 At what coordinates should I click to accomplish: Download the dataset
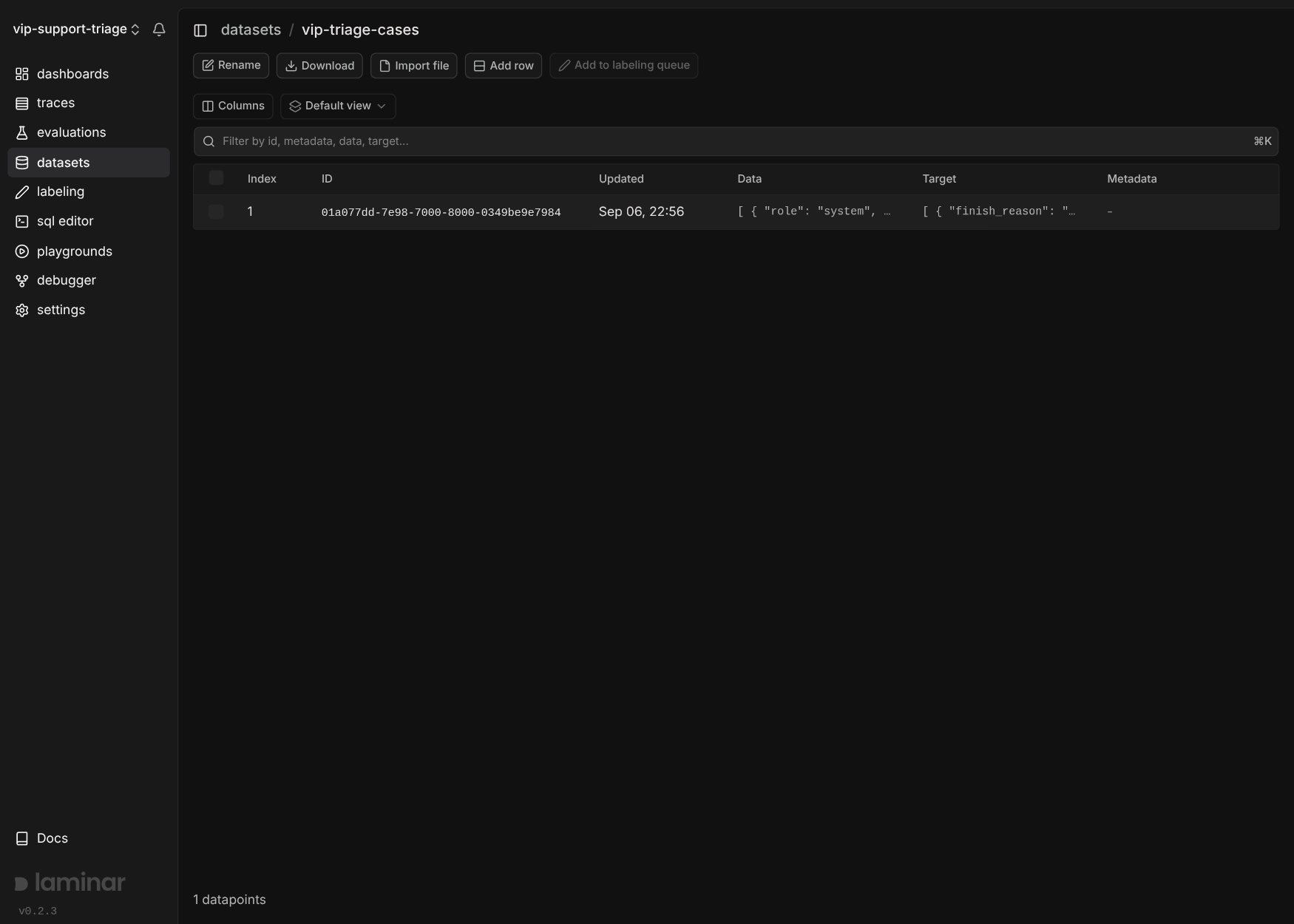(319, 65)
